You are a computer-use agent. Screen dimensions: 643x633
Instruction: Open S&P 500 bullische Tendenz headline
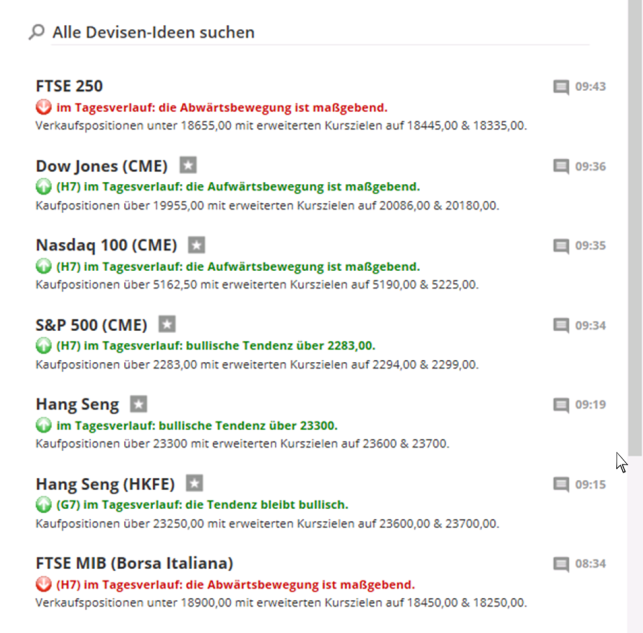pyautogui.click(x=216, y=346)
